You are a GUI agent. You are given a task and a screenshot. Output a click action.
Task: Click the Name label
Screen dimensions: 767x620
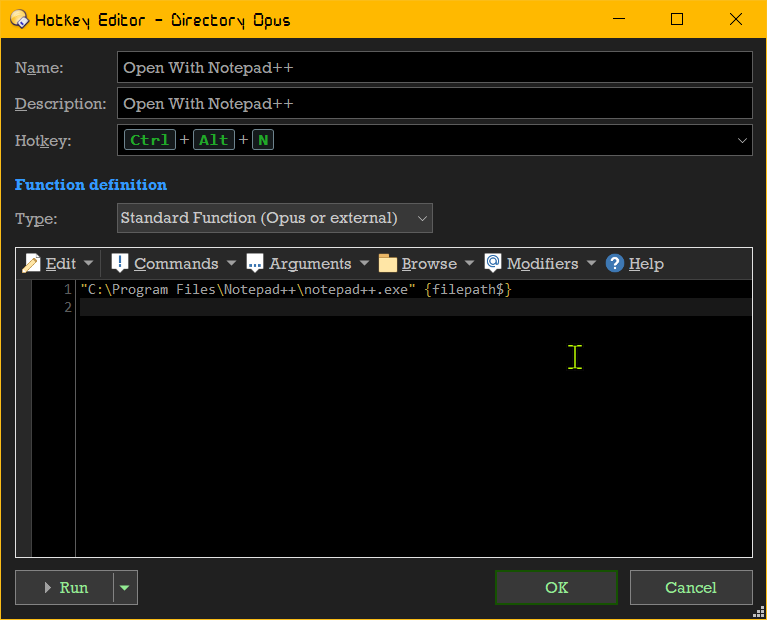pyautogui.click(x=39, y=68)
